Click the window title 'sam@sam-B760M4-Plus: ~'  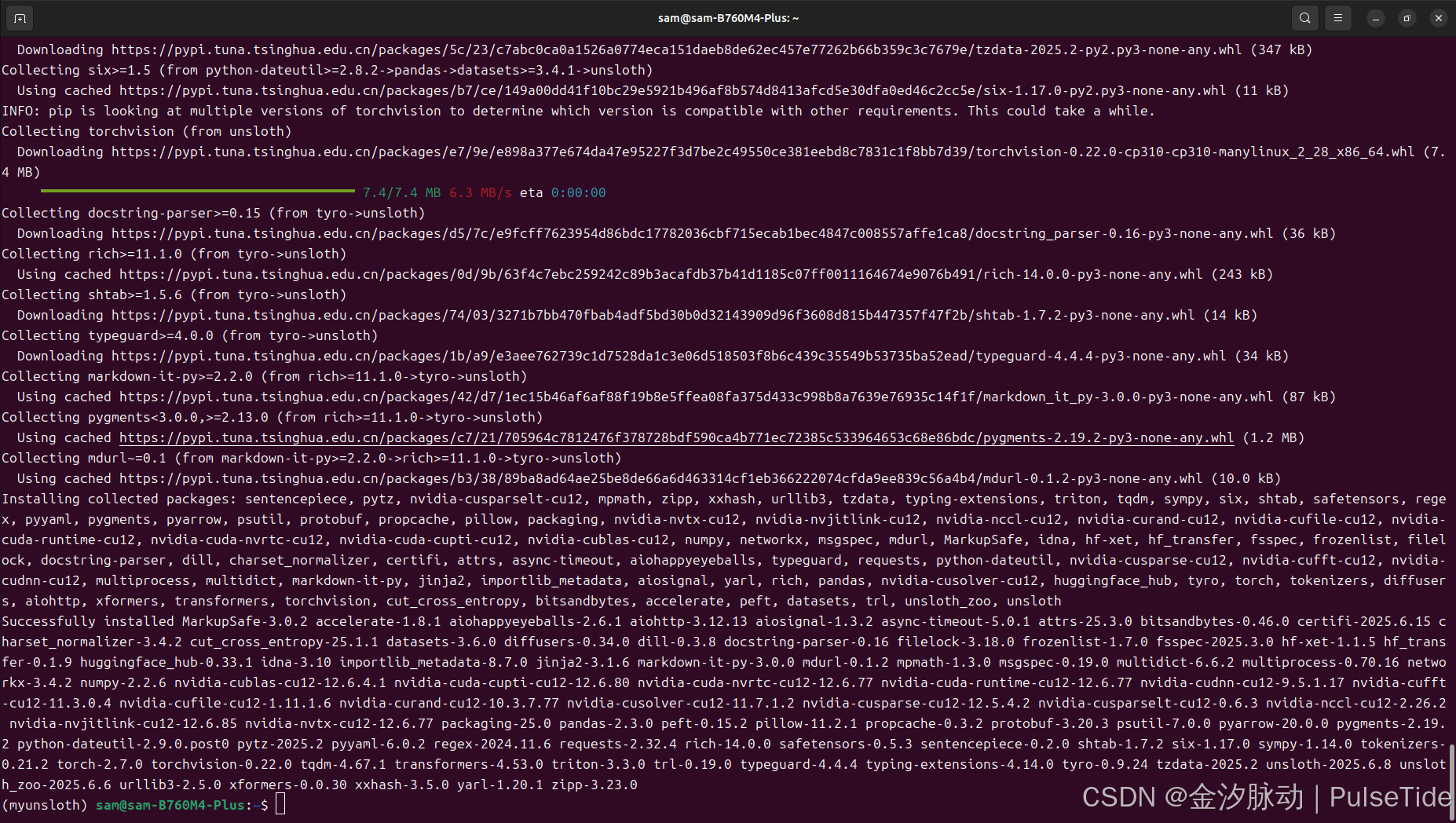728,18
